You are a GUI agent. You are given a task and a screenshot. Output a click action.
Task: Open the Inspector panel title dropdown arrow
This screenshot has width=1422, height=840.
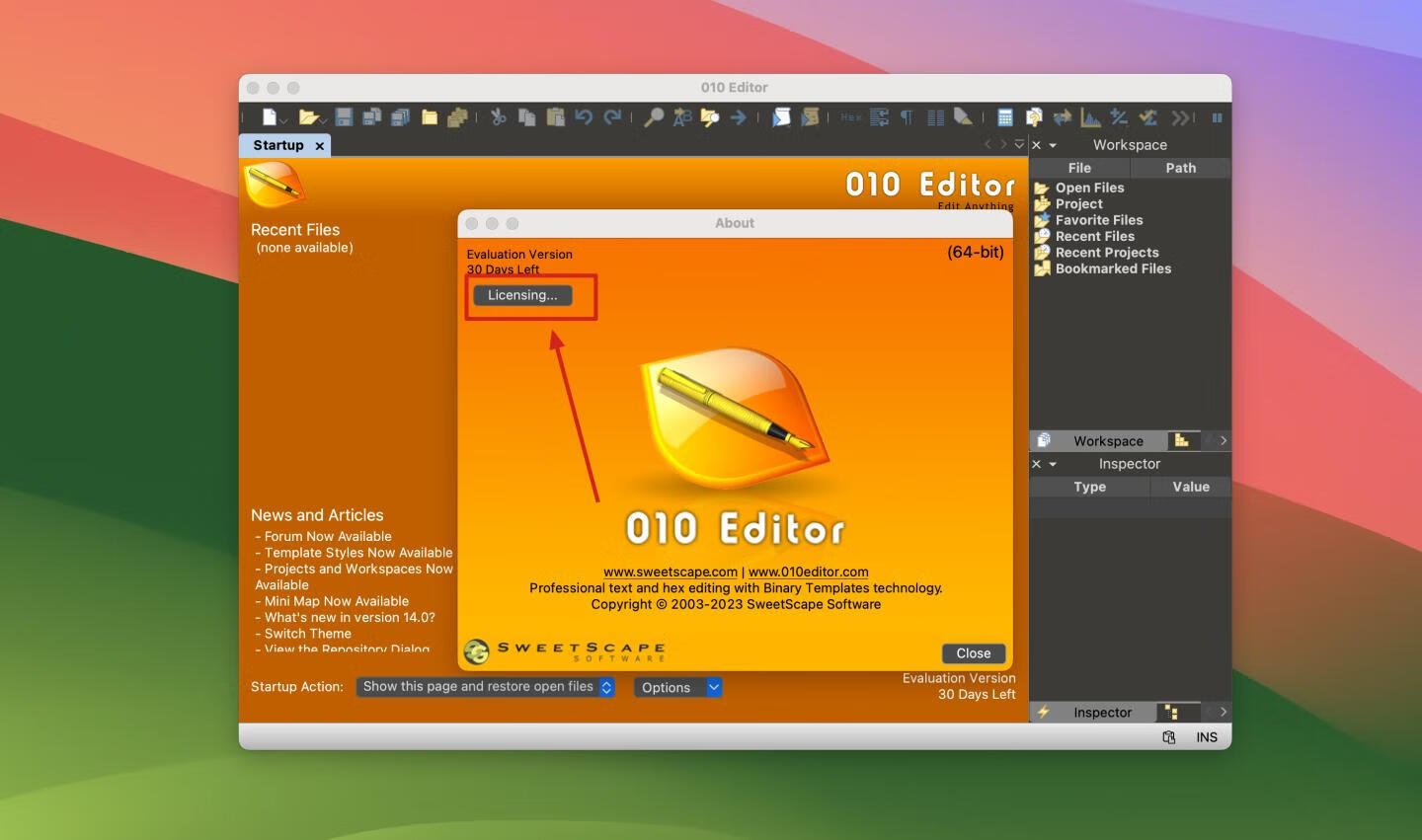click(1053, 465)
